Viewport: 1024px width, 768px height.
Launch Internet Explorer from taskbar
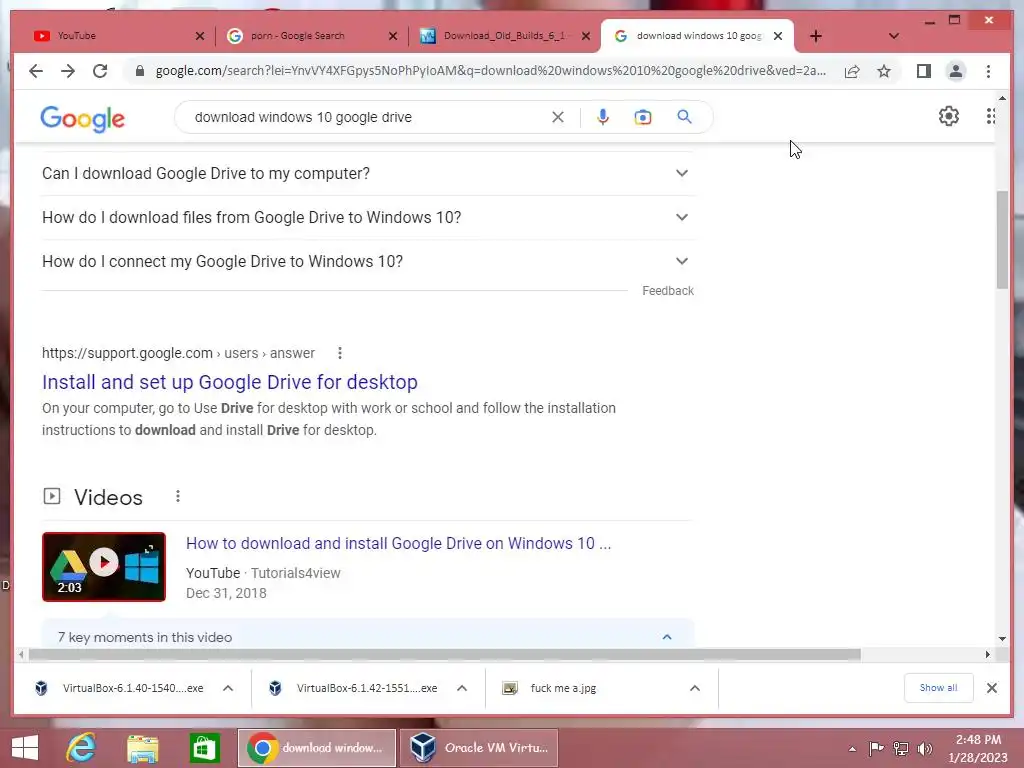click(x=82, y=748)
